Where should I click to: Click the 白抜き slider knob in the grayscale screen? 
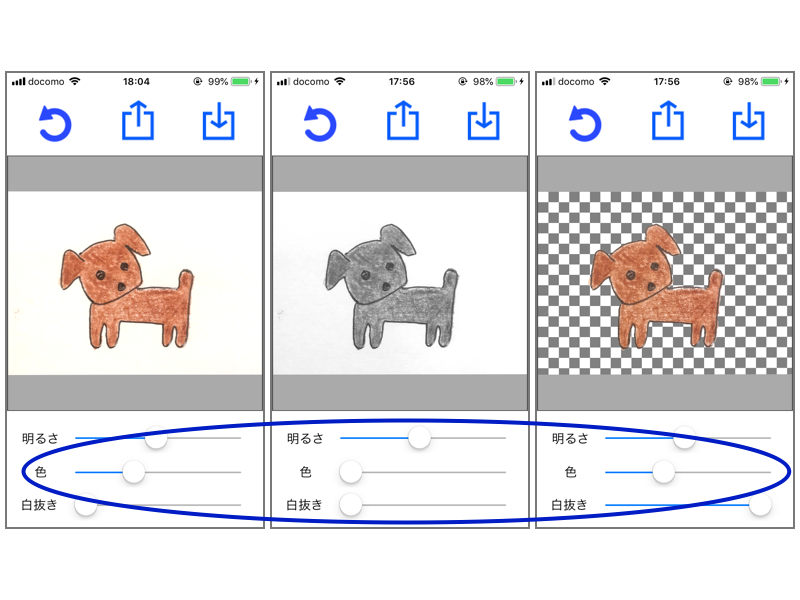[351, 505]
